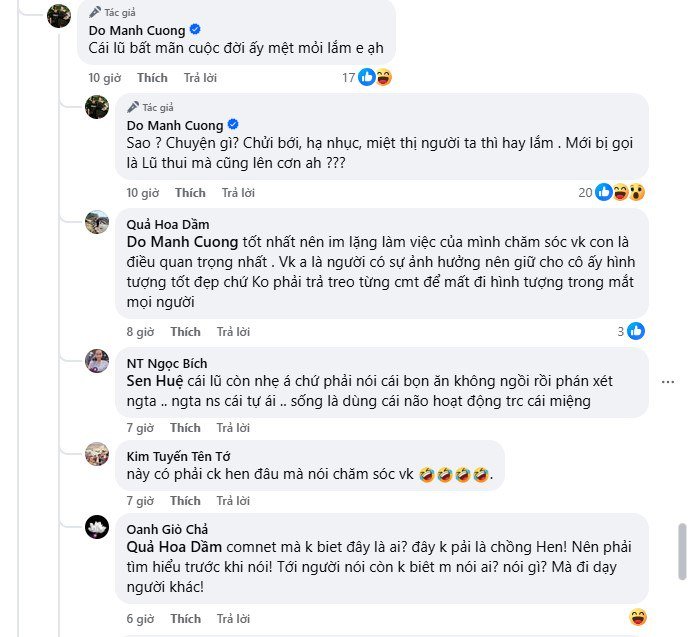Open Oanh Giò Chả profile avatar
Screen dimensions: 691x637
click(97, 527)
